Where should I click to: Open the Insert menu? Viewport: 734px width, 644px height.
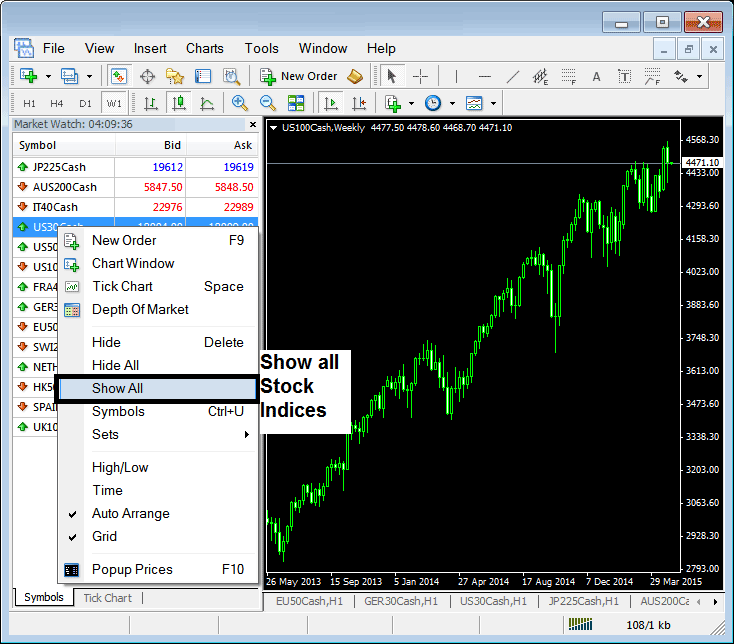(150, 49)
